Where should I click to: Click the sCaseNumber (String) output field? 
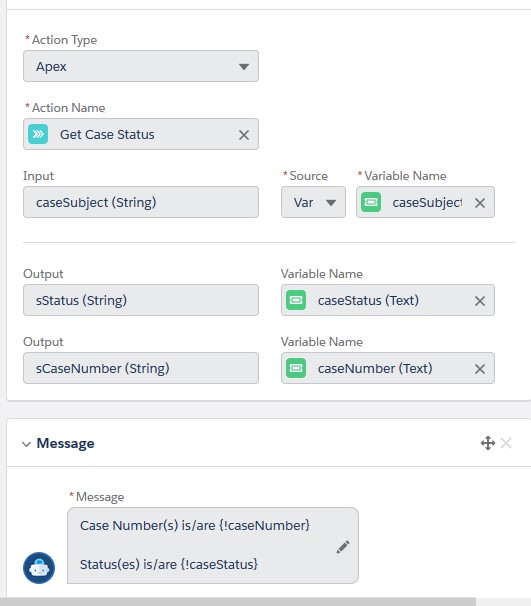(141, 368)
